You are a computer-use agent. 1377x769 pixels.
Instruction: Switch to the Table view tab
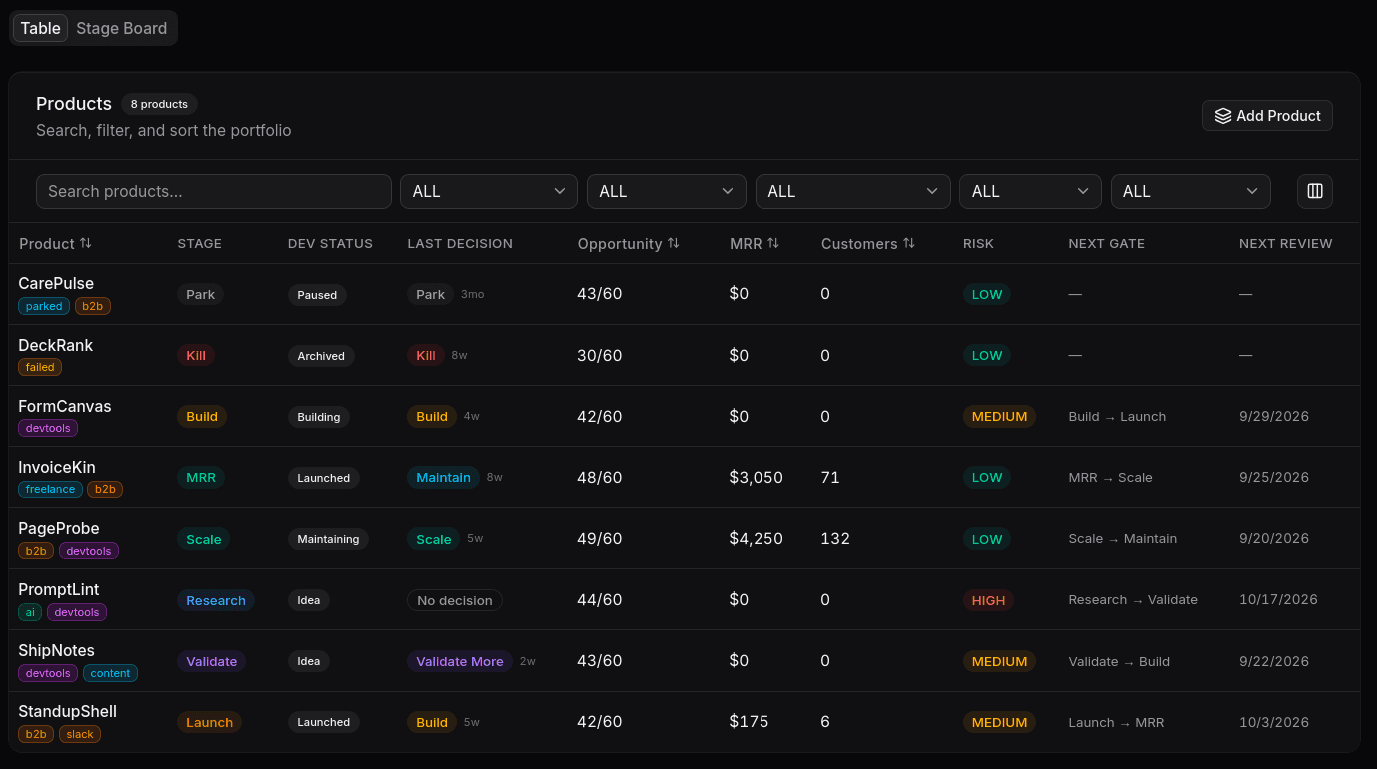click(x=40, y=28)
